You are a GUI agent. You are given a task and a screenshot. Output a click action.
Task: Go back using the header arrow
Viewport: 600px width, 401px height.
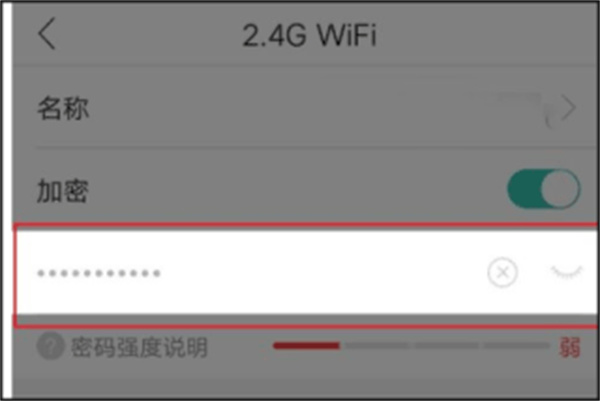[x=47, y=34]
